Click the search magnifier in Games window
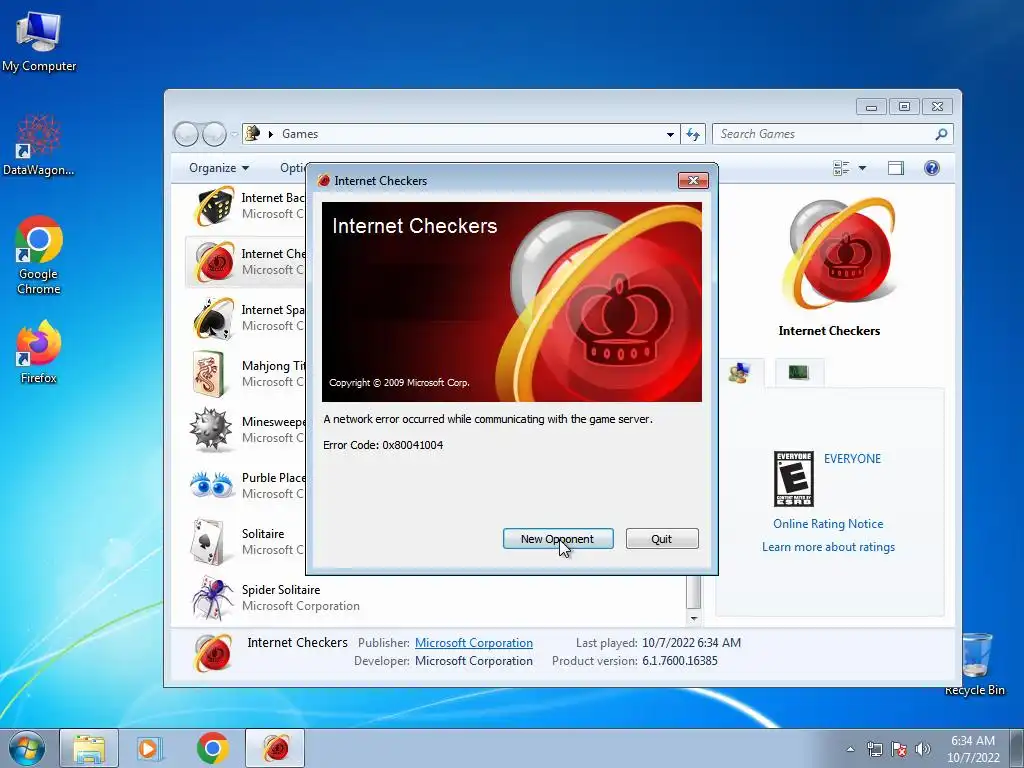 tap(941, 134)
